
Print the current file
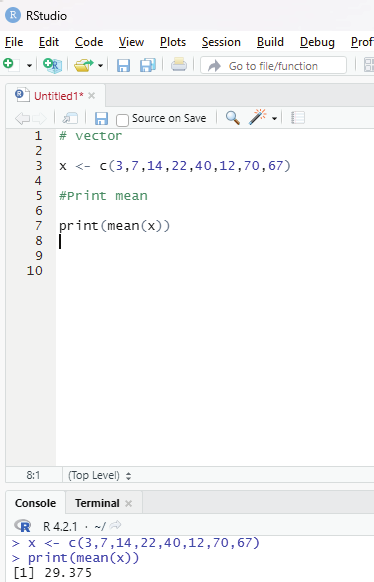(x=179, y=65)
